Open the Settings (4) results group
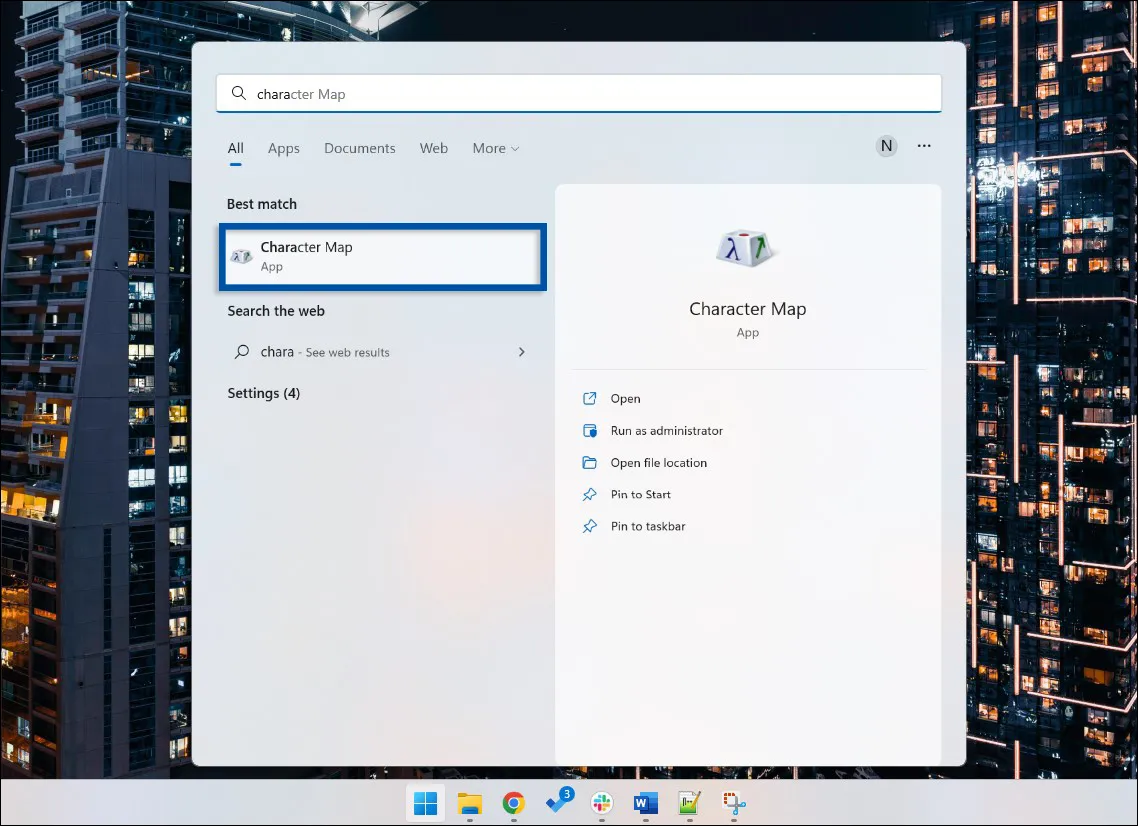The height and width of the screenshot is (826, 1138). 263,393
